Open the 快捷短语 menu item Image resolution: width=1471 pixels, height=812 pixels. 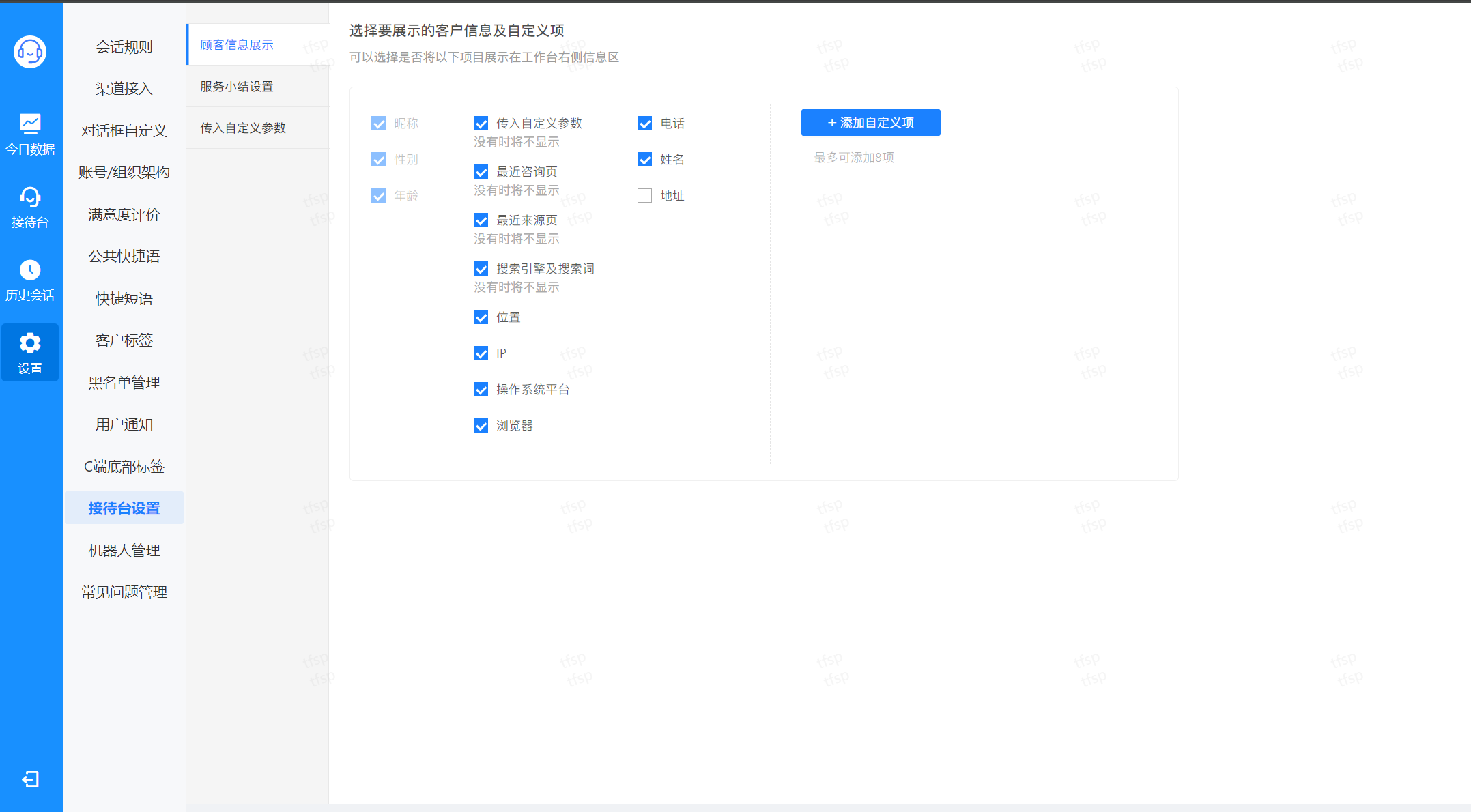tap(124, 299)
